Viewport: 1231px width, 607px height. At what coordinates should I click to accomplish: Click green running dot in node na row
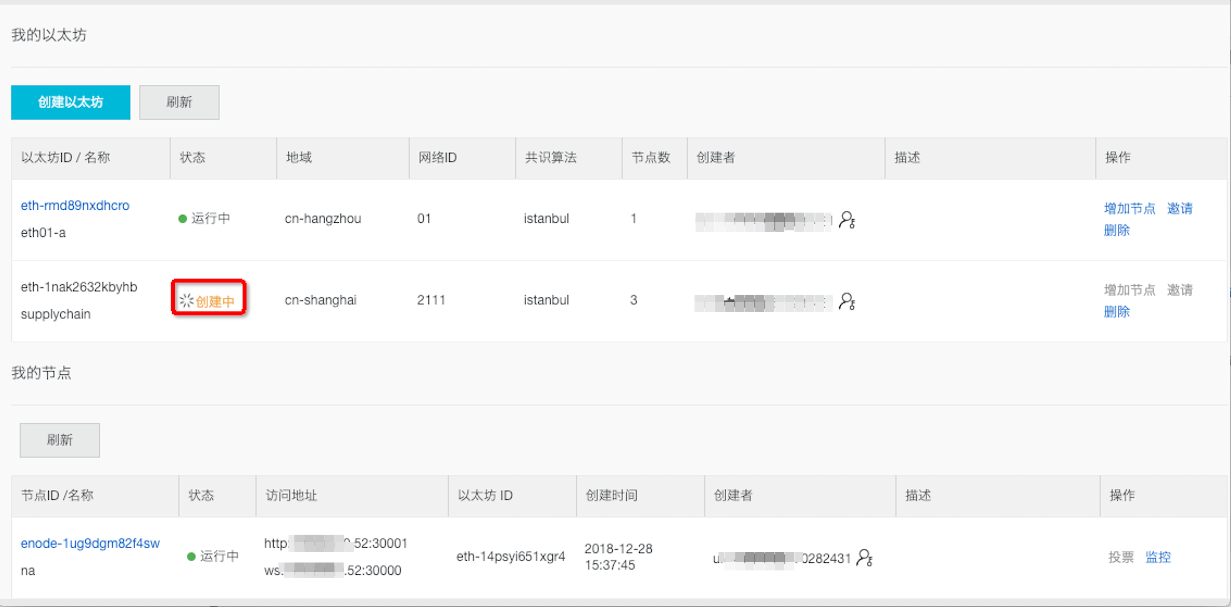click(x=192, y=557)
